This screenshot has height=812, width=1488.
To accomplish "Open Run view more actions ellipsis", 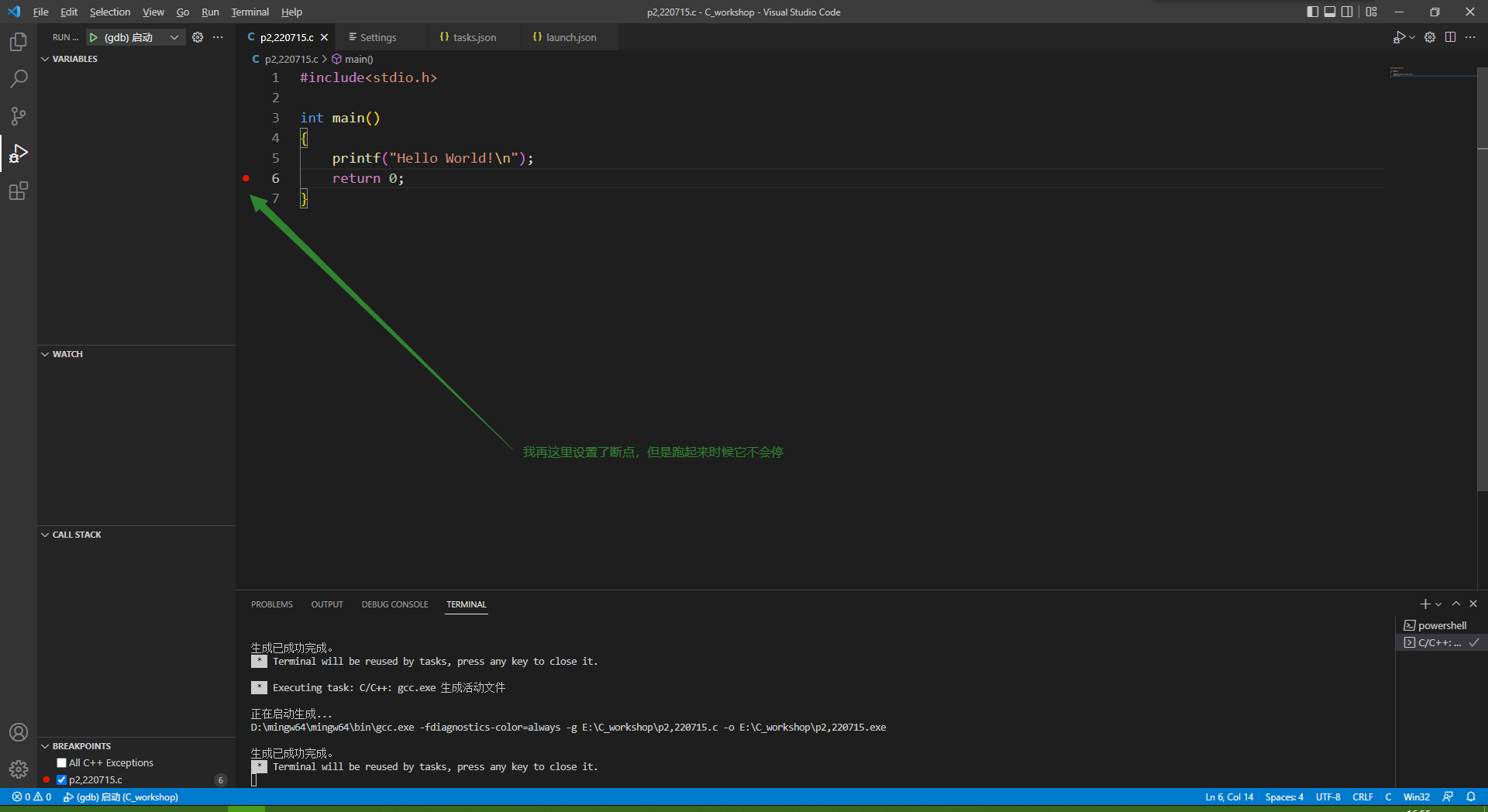I will 218,37.
